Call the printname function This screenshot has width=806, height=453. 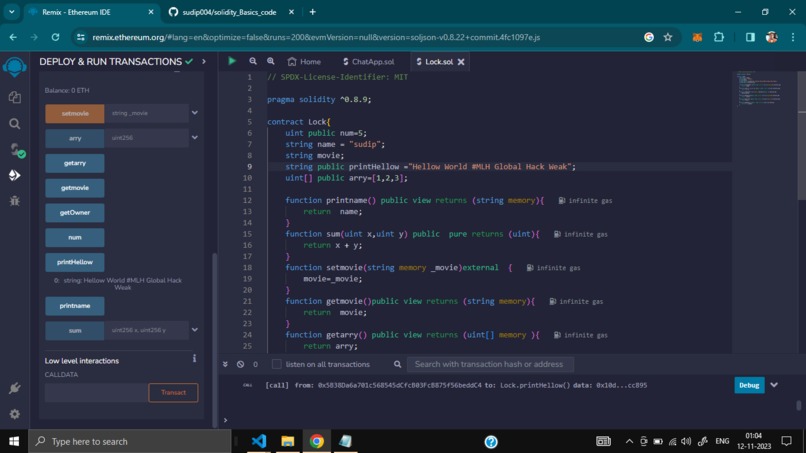tap(75, 305)
